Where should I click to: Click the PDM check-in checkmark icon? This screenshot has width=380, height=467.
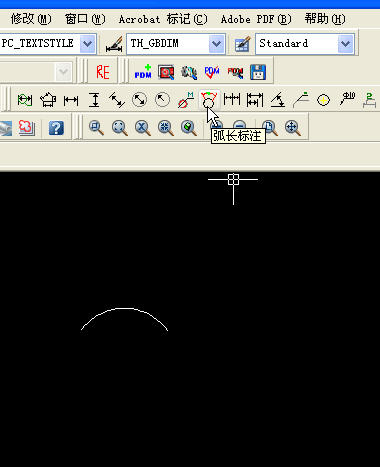[x=212, y=72]
